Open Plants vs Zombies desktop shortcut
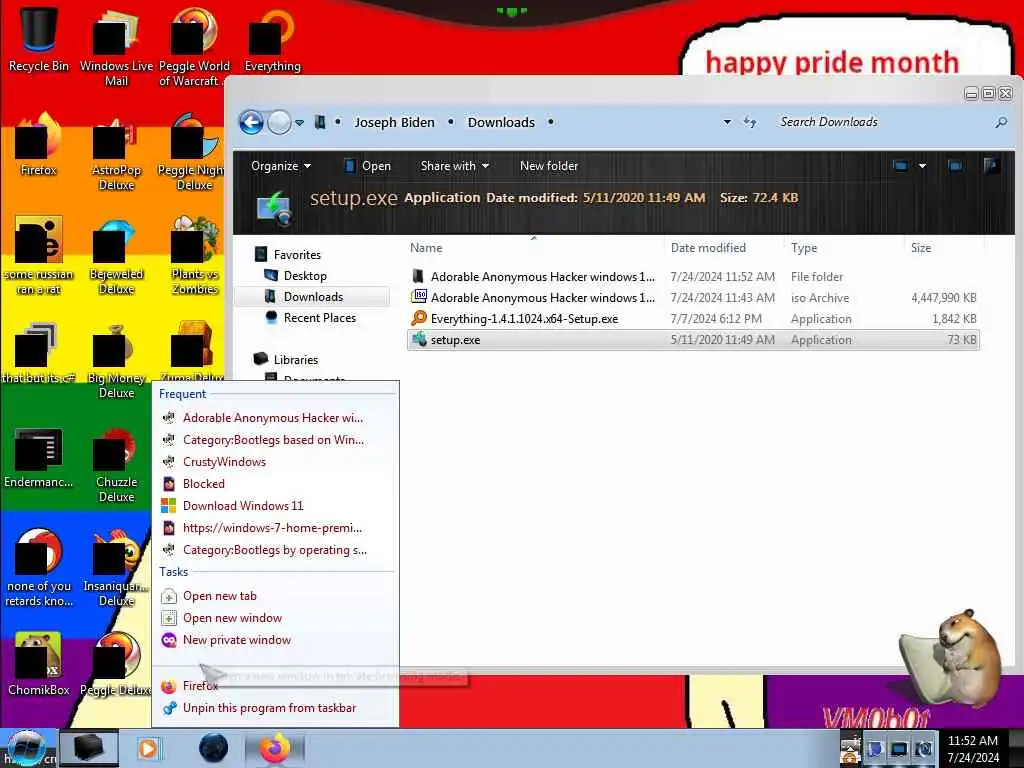 [195, 257]
